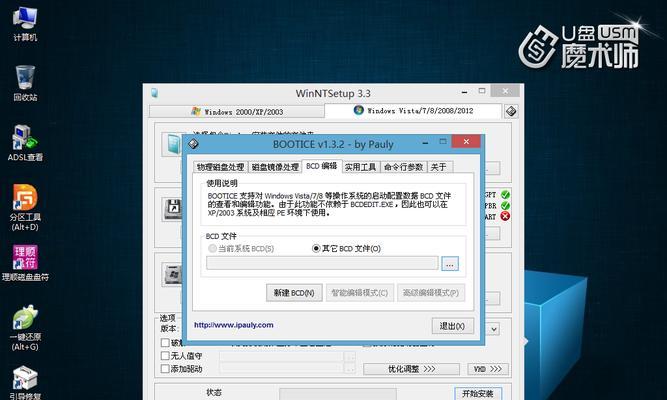Viewport: 667px width, 400px height.
Task: Select the 其它 BCD 文件(O) radio option
Action: tap(346, 249)
